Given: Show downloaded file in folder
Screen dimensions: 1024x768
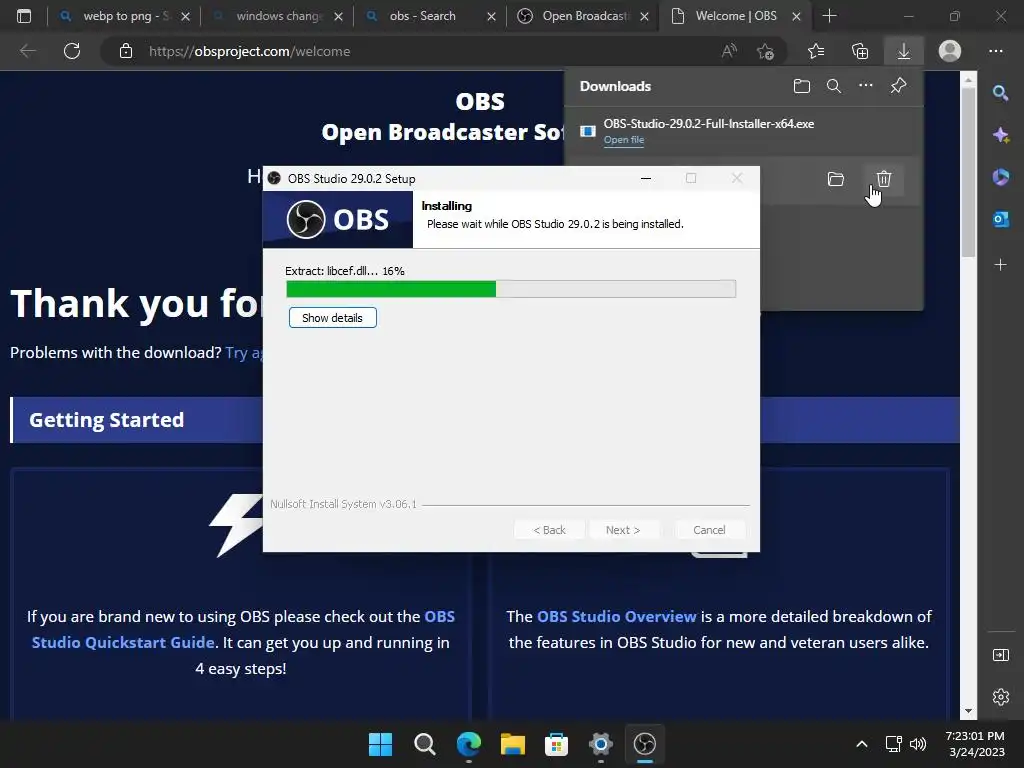Looking at the screenshot, I should click(x=836, y=179).
